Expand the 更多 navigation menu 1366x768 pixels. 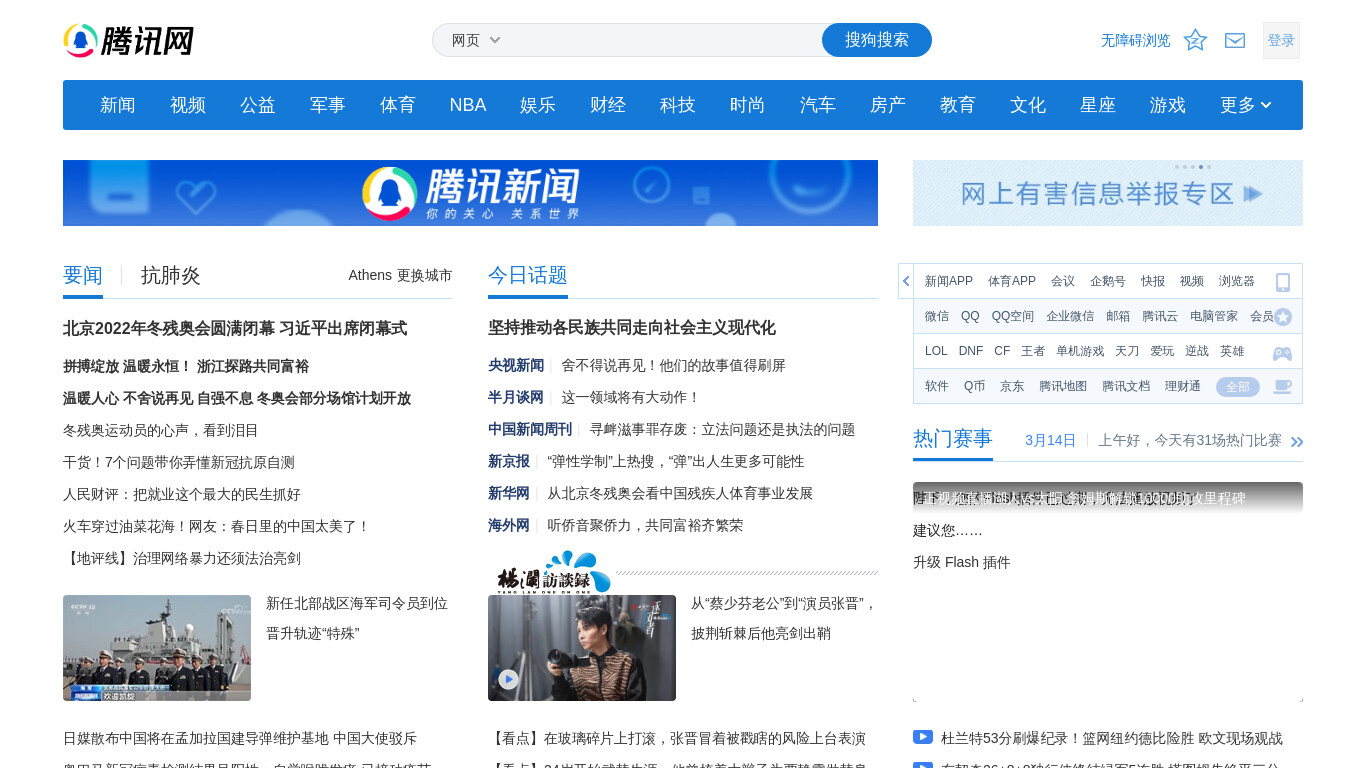(1246, 105)
